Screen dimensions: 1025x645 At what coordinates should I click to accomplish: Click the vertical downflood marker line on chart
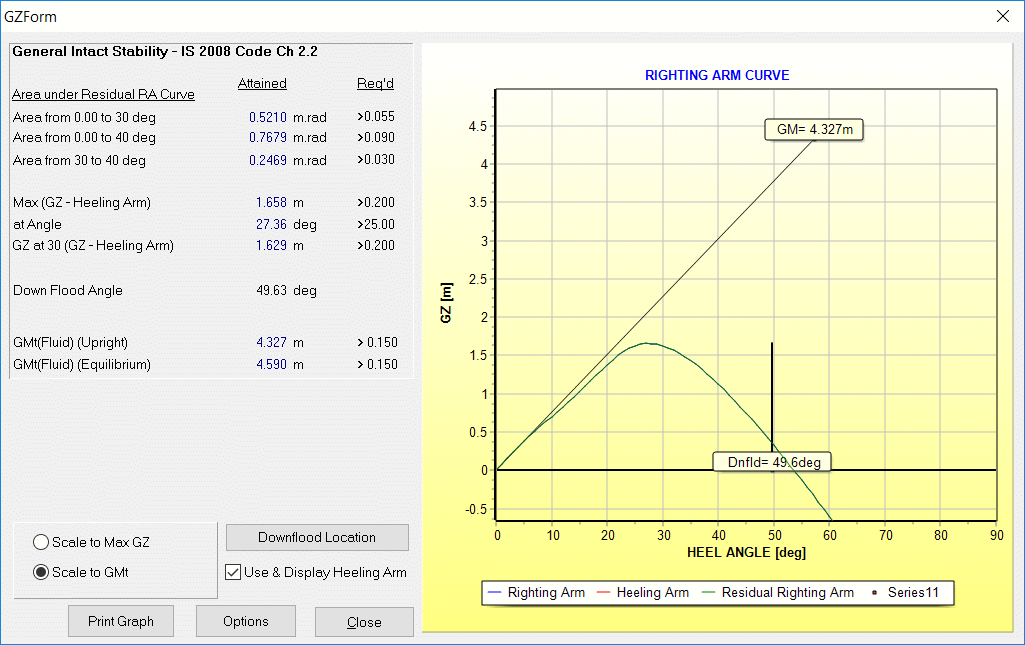coord(772,390)
